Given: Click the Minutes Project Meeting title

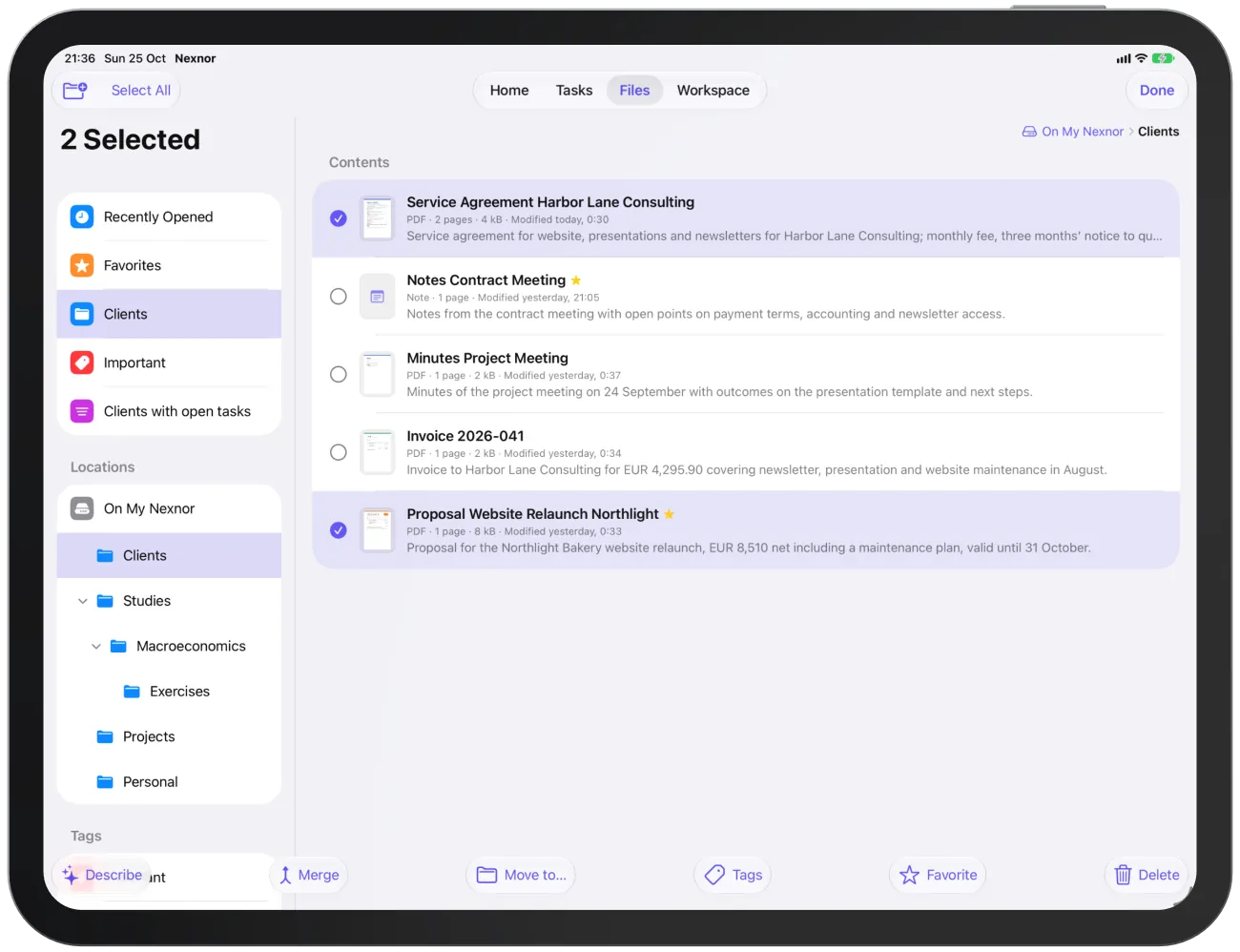Looking at the screenshot, I should pyautogui.click(x=487, y=358).
